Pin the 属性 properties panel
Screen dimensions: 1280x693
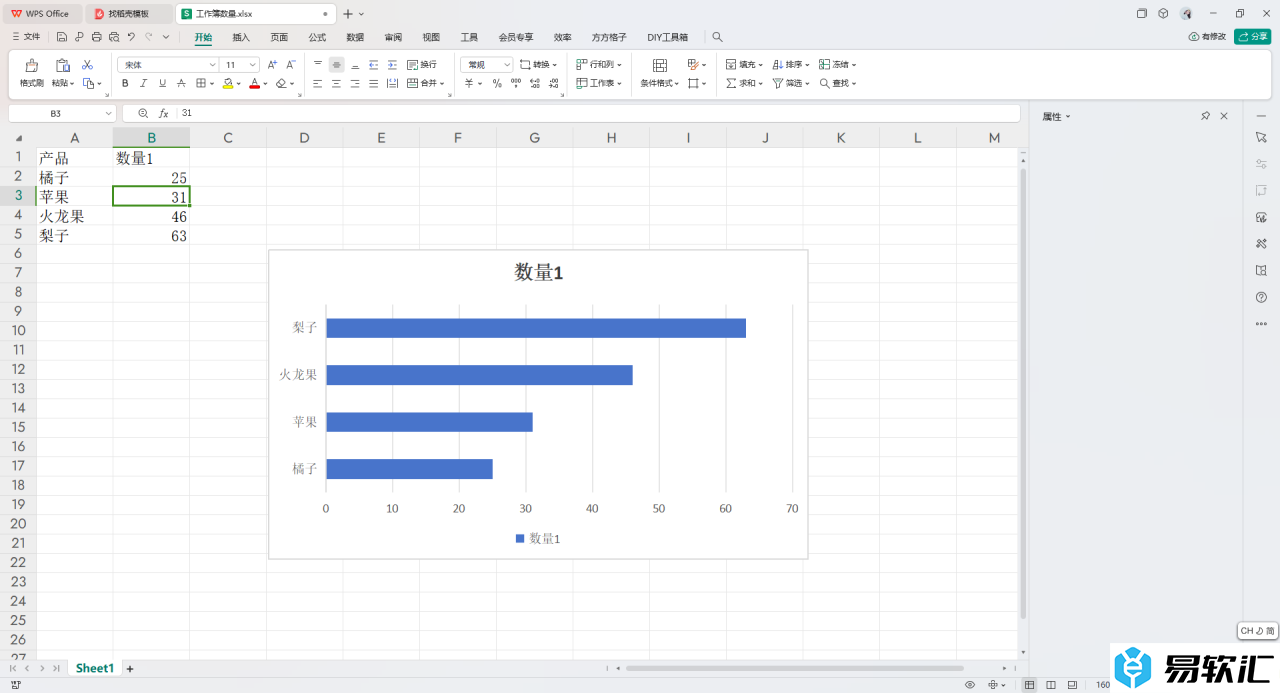tap(1205, 116)
